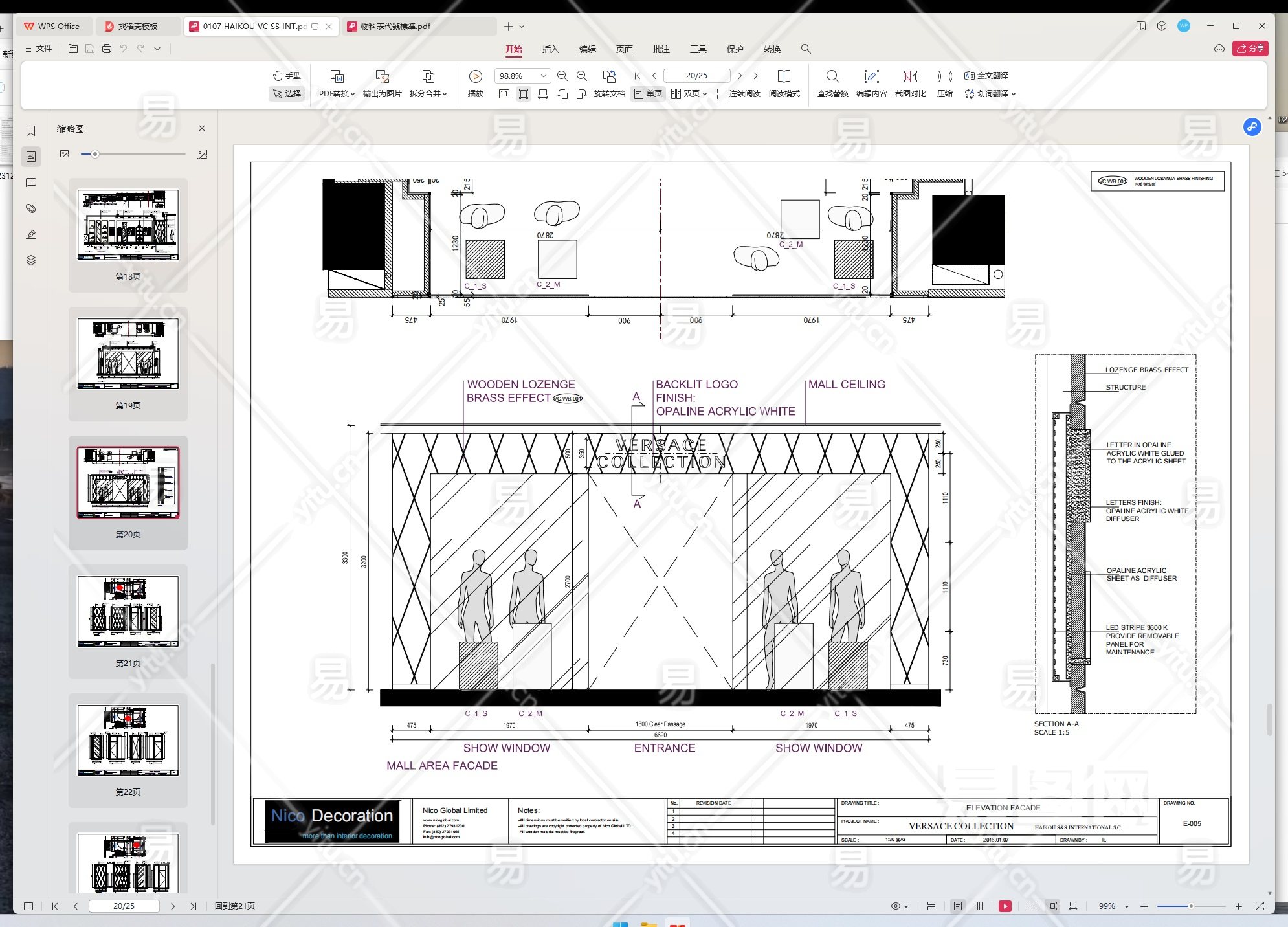Toggle eye protection mode in status bar
The image size is (1288, 927).
tap(896, 906)
